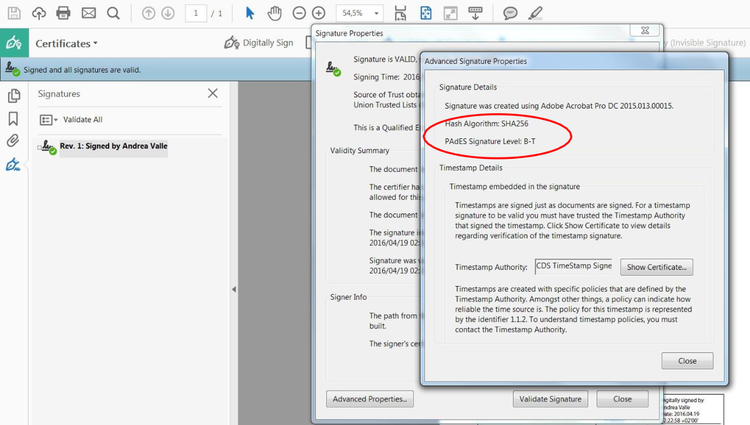Expand the Rev. 1 signature tree node
This screenshot has height=425, width=750.
pos(39,148)
